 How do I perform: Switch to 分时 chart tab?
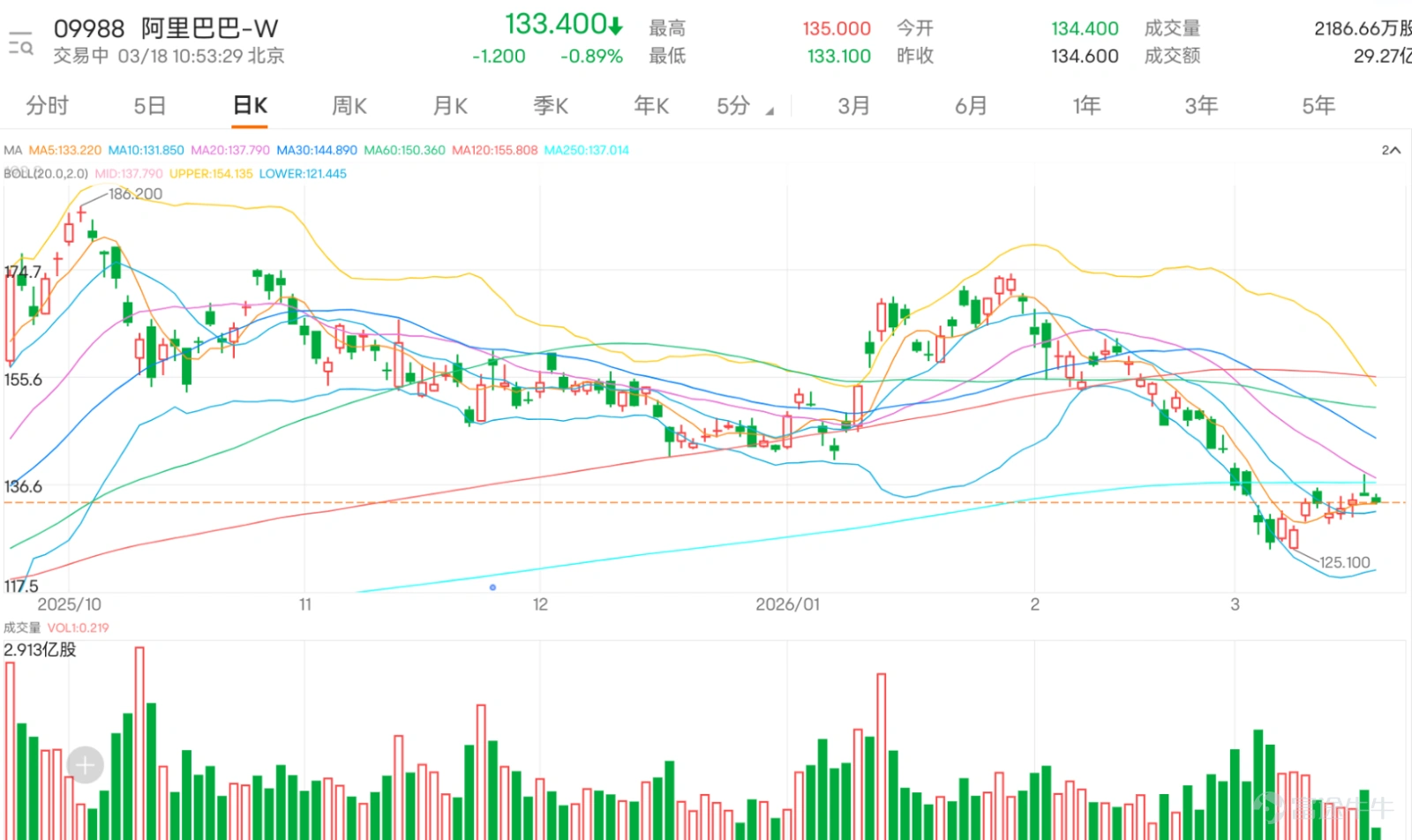point(47,106)
